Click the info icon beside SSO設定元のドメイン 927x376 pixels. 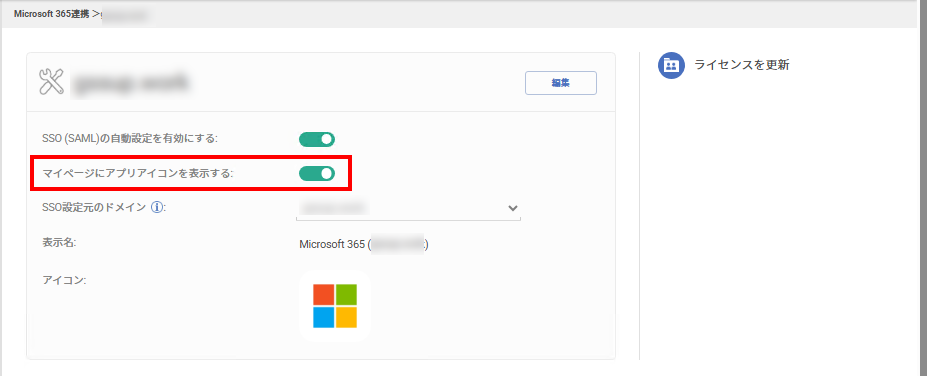coord(157,207)
